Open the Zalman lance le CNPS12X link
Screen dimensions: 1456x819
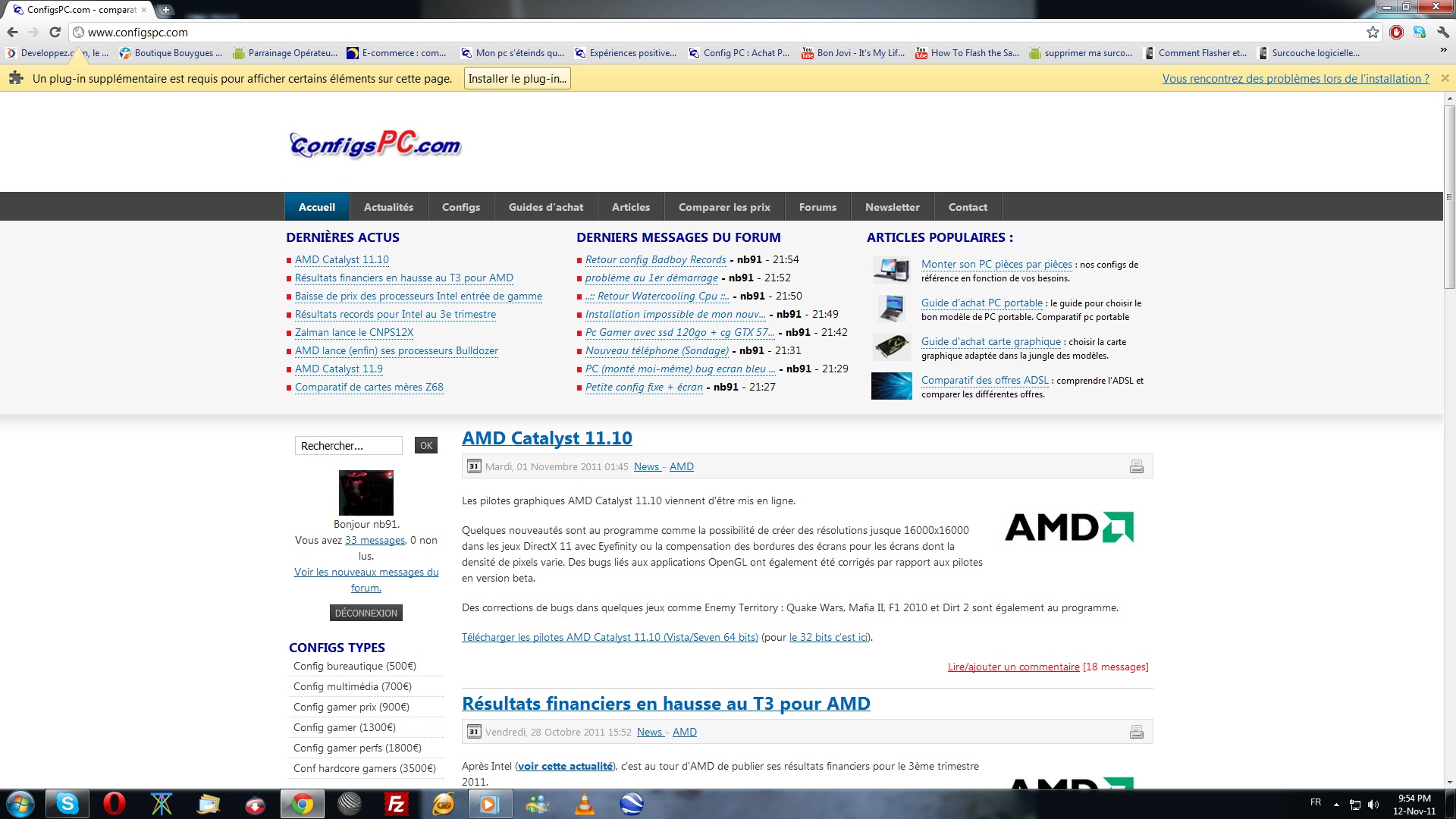pos(353,332)
